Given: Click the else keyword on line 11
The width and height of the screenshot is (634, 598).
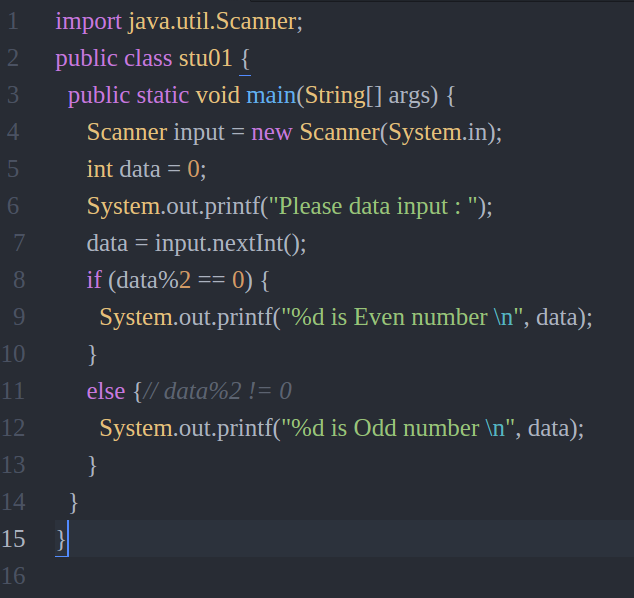Looking at the screenshot, I should point(106,391).
